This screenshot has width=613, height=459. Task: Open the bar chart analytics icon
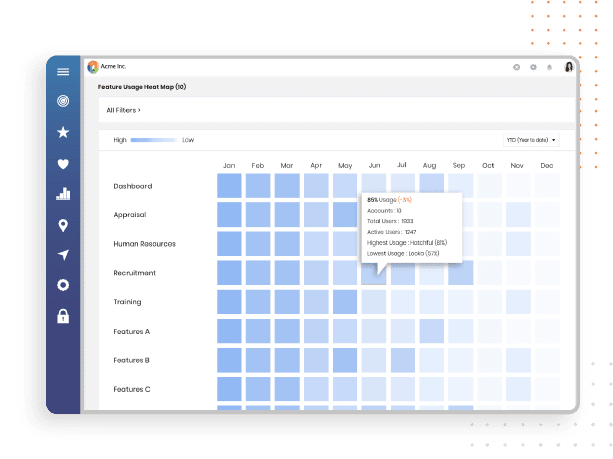coord(63,194)
